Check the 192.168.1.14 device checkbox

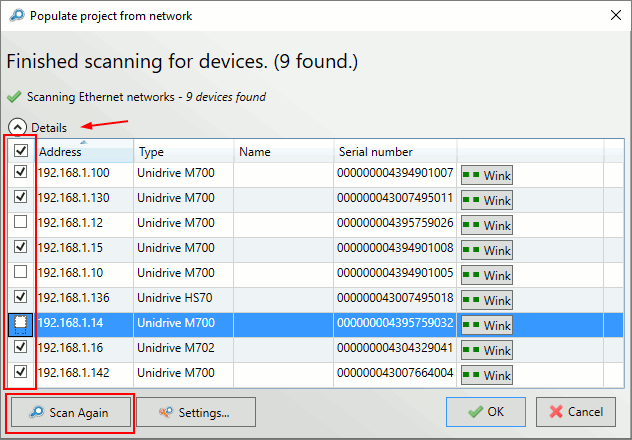coord(21,322)
